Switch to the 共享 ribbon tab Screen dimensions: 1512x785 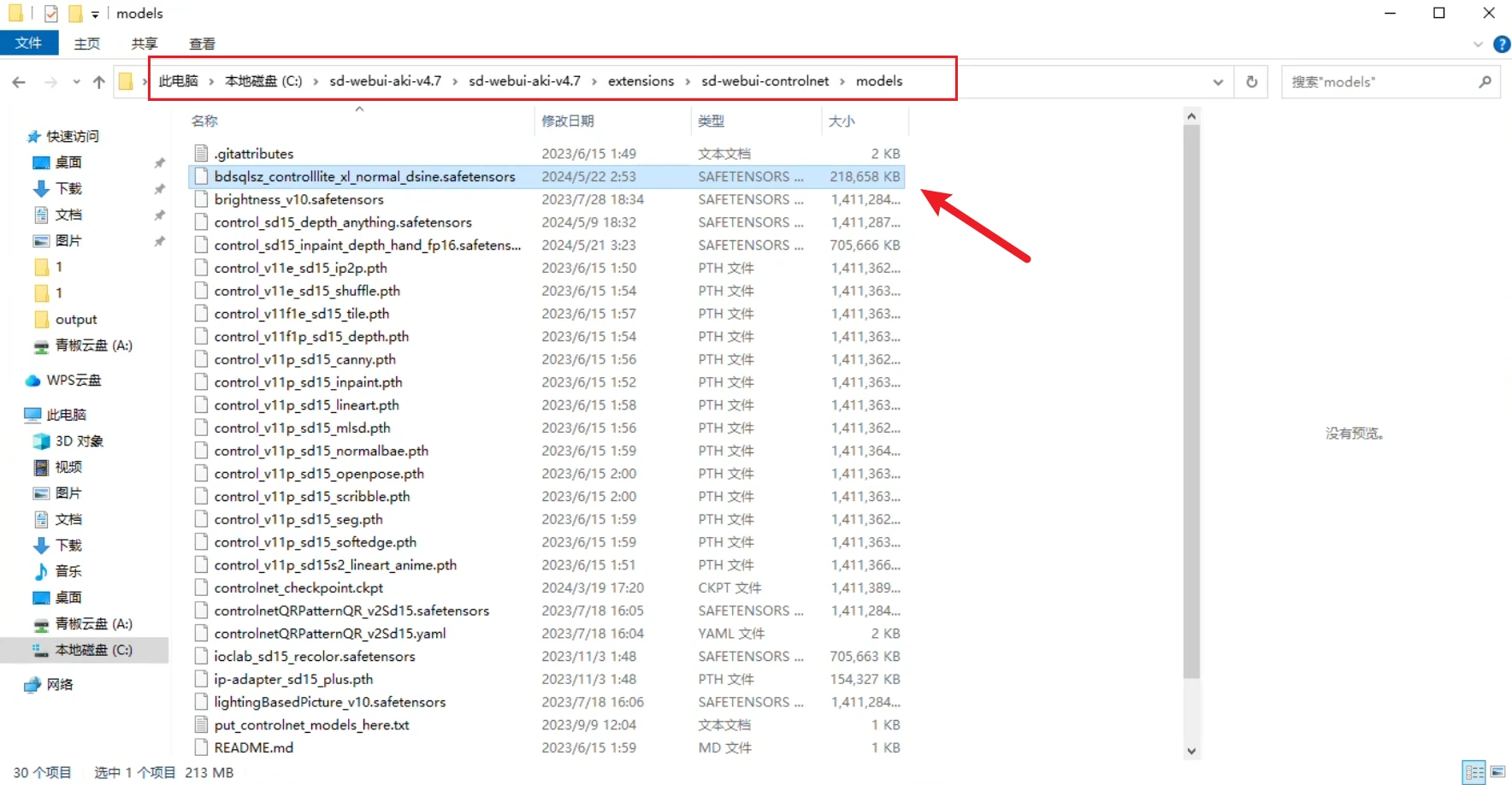tap(144, 44)
